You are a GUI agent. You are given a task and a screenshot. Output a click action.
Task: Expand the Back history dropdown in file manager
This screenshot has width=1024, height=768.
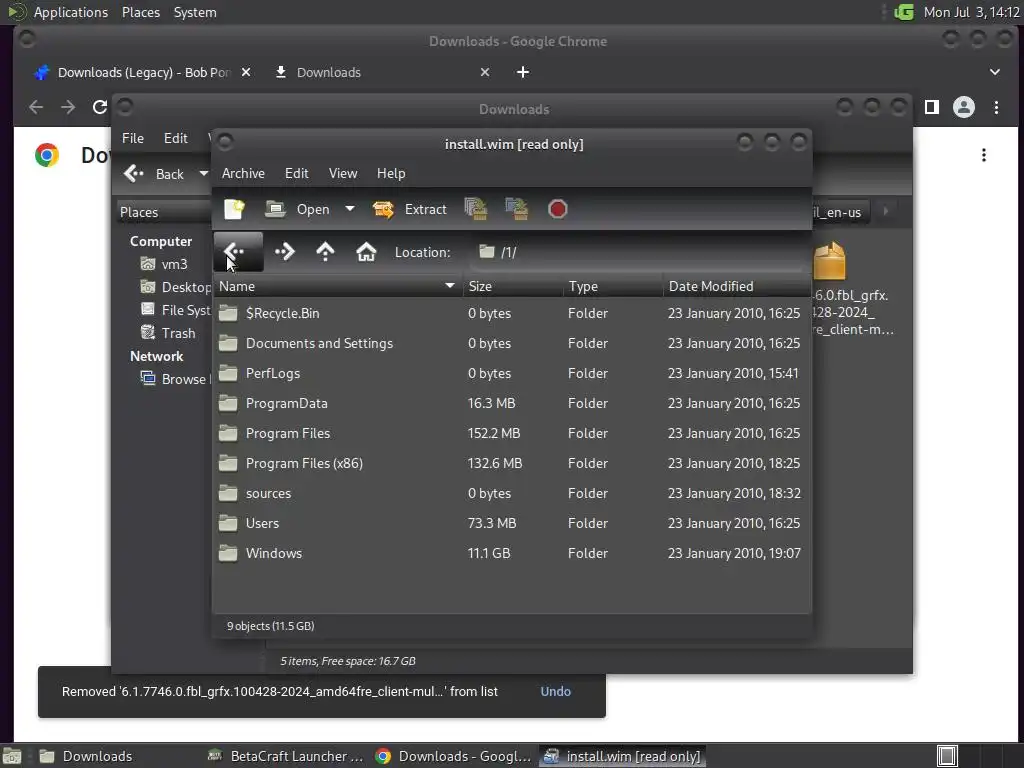click(x=203, y=174)
